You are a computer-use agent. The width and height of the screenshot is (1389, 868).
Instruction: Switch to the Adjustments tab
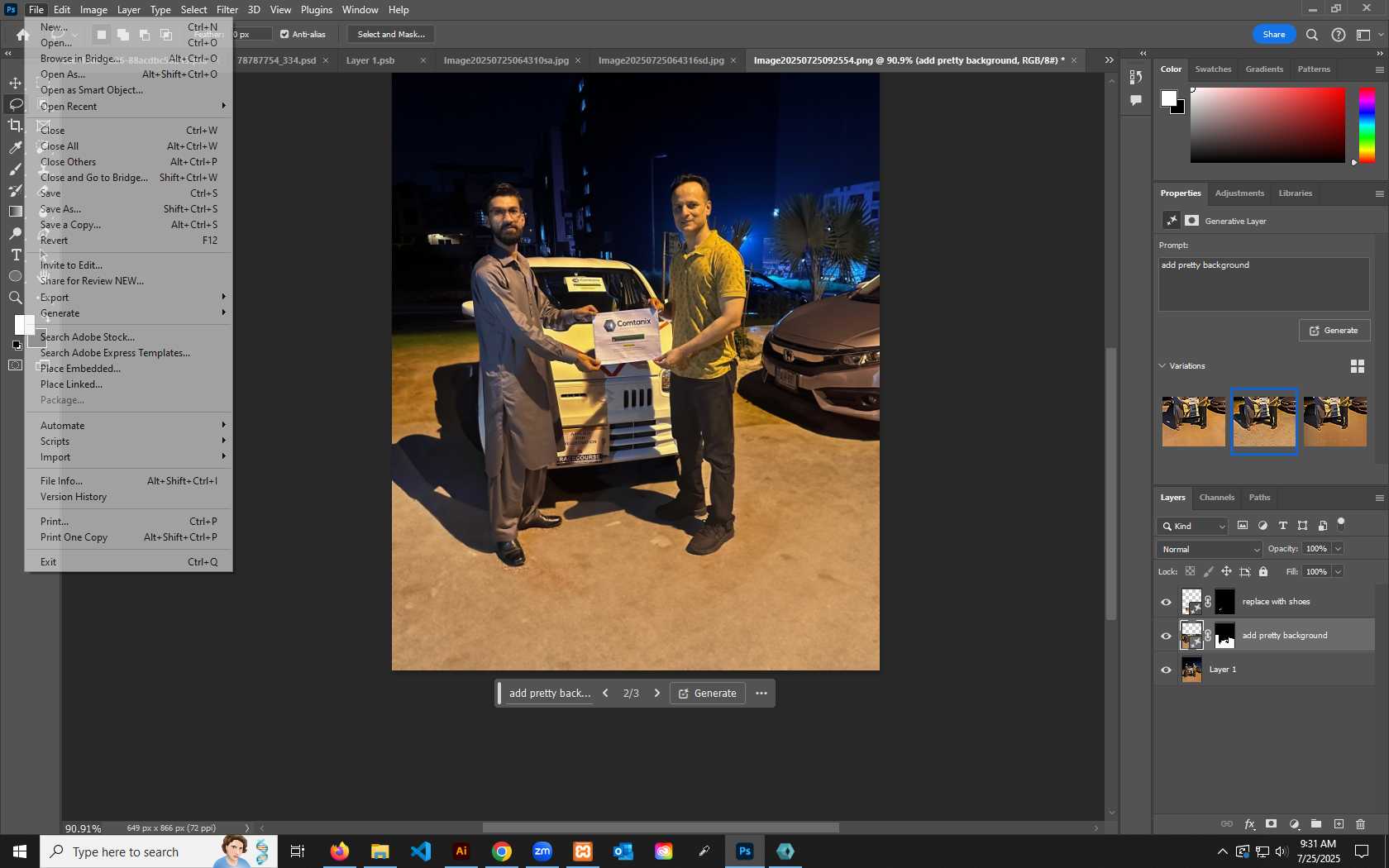[x=1239, y=193]
